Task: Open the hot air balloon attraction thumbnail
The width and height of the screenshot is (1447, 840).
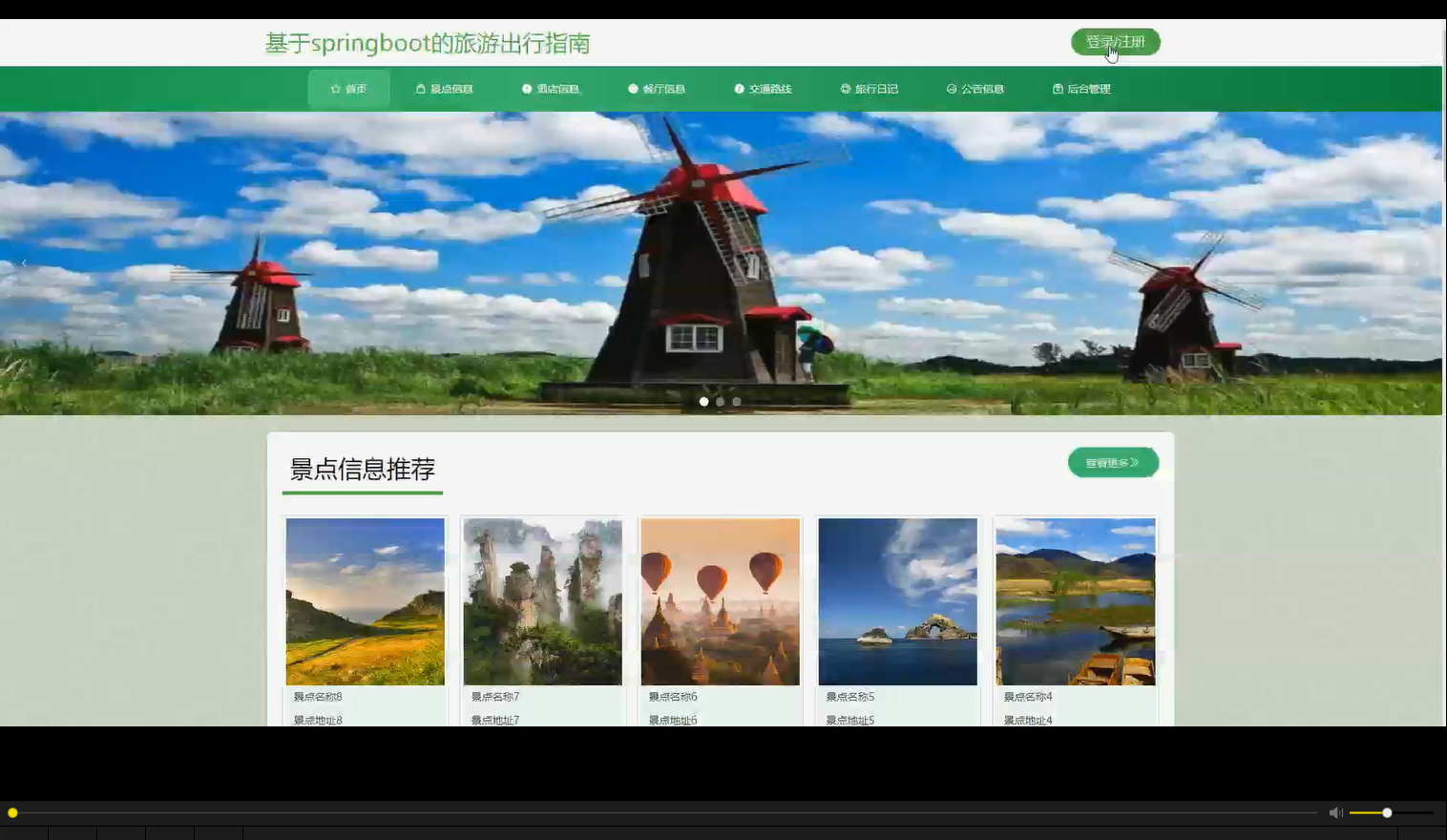Action: coord(720,601)
